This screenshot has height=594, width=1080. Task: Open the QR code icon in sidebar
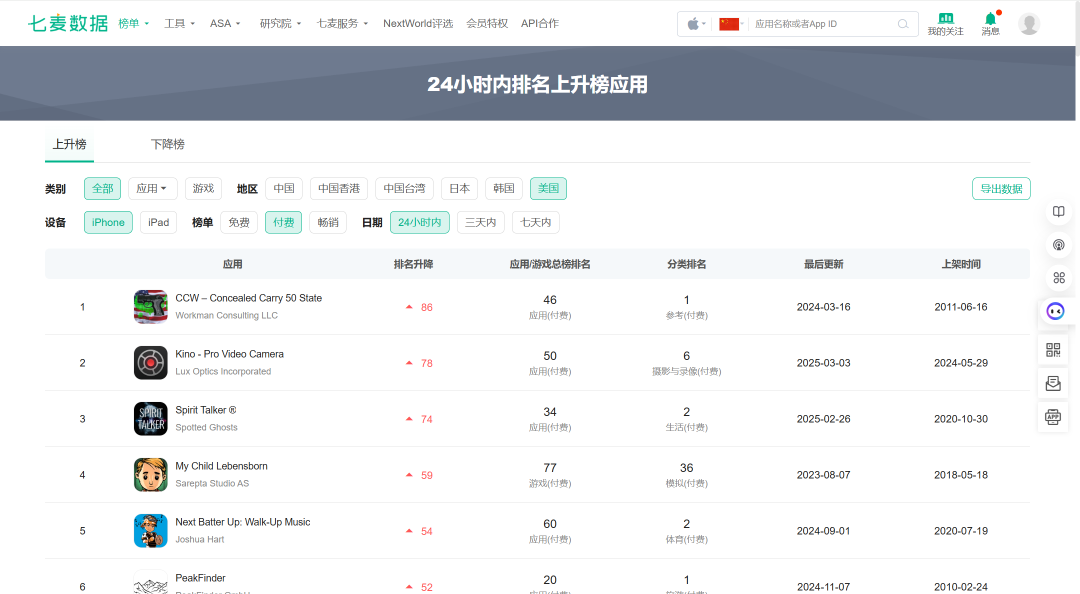click(1053, 350)
